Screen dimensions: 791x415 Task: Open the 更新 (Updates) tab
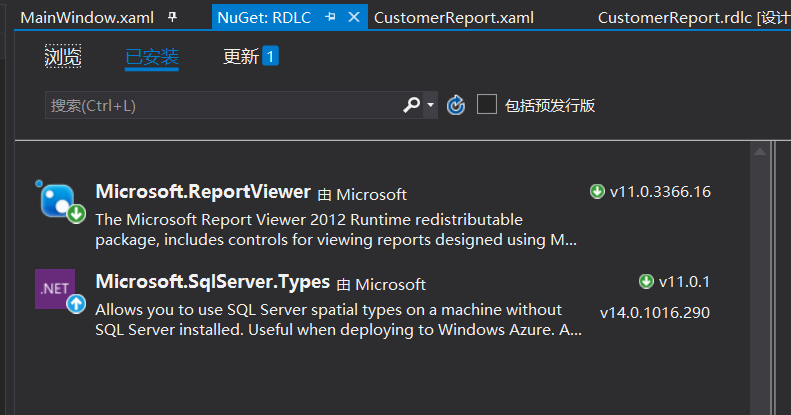(241, 56)
